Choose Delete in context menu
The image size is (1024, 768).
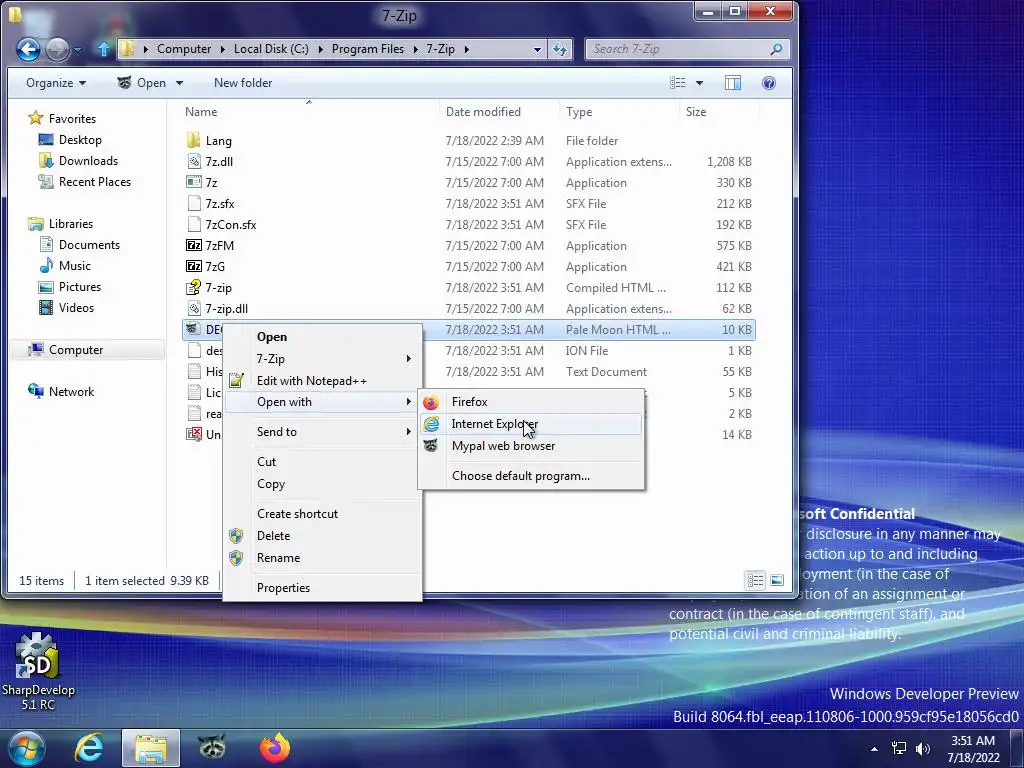(x=323, y=536)
